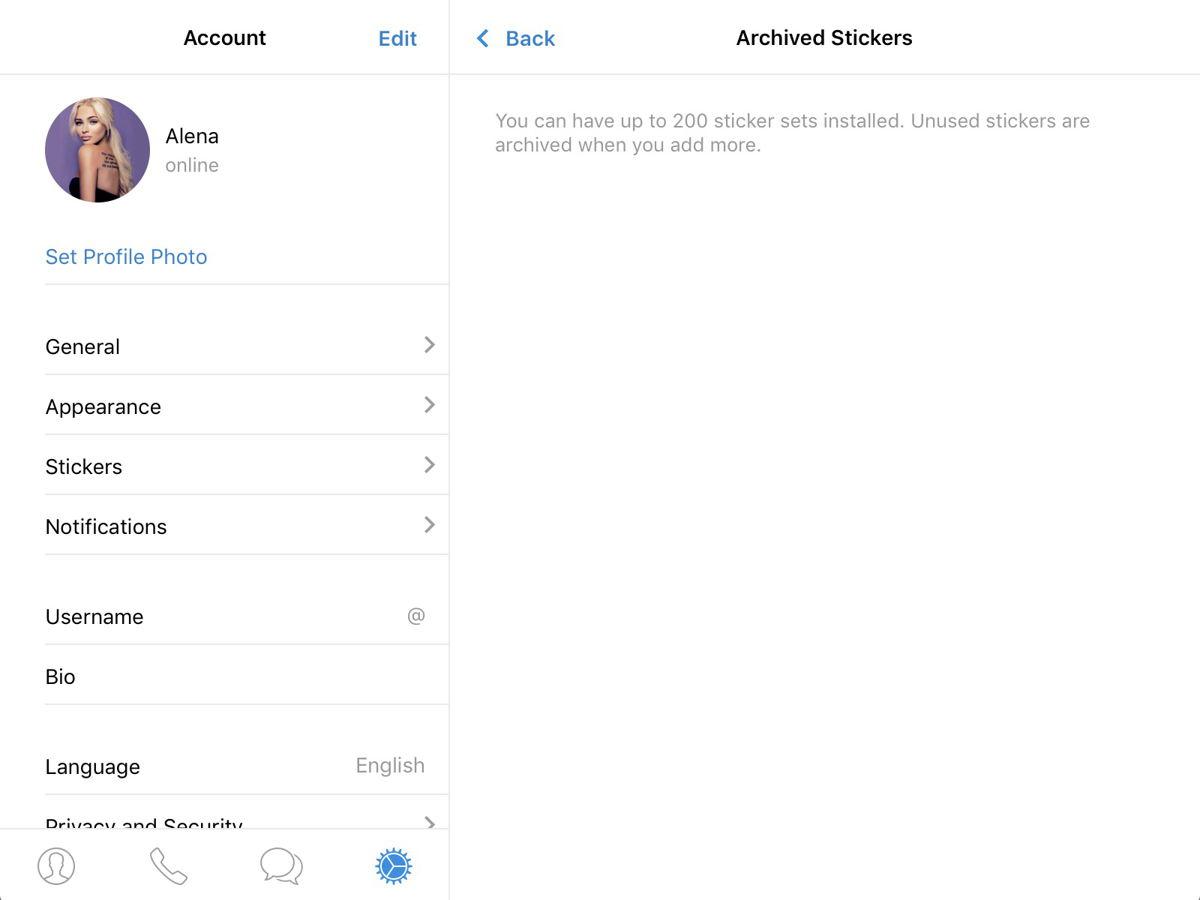Screen dimensions: 1200x900
Task: Go Back from Archived Stickers
Action: [515, 38]
